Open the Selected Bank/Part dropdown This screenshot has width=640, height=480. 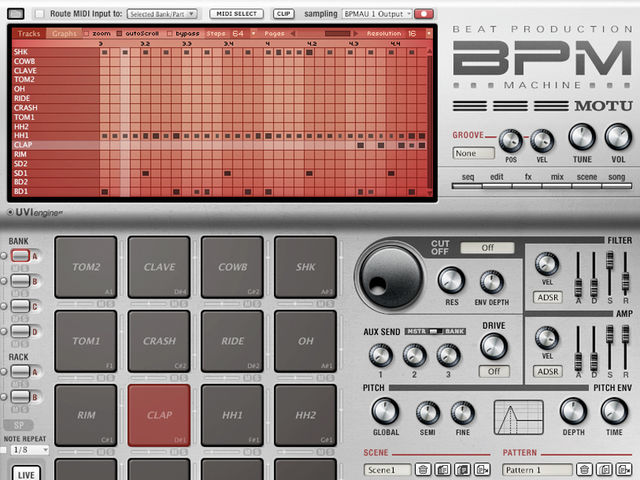(x=162, y=14)
